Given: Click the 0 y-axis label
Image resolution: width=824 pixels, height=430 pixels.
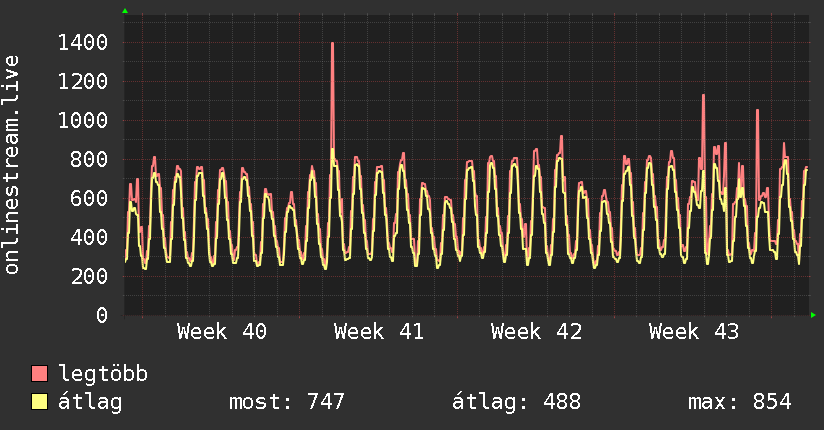Looking at the screenshot, I should (102, 315).
